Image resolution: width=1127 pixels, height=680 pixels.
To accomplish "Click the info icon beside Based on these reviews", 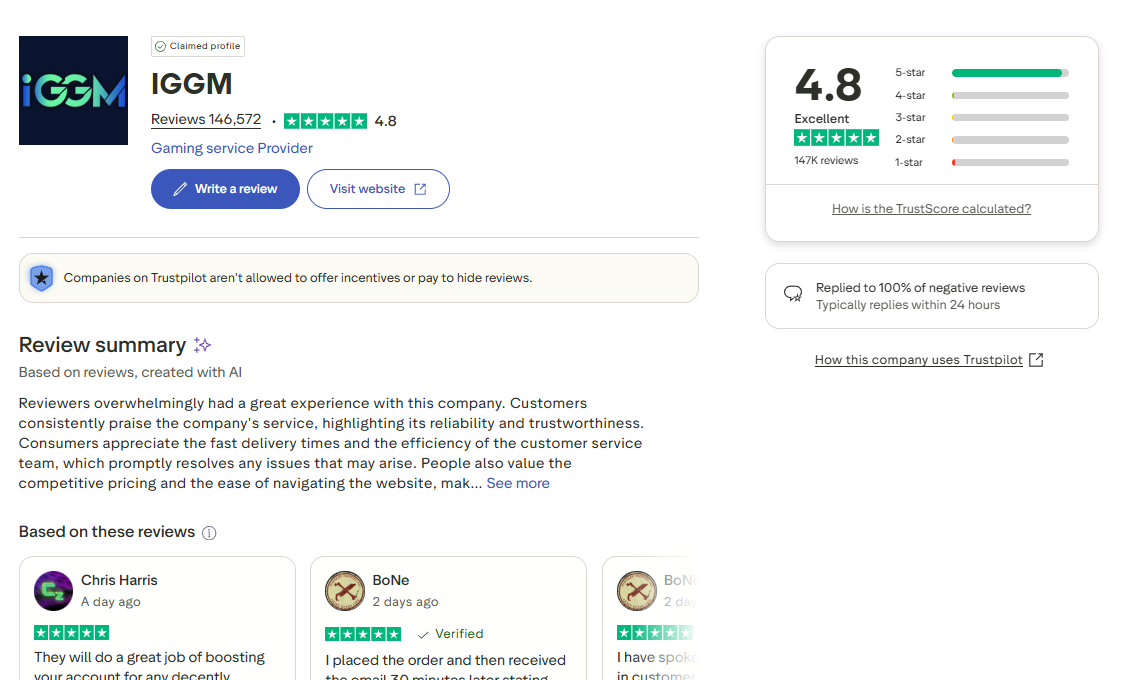I will (x=209, y=533).
